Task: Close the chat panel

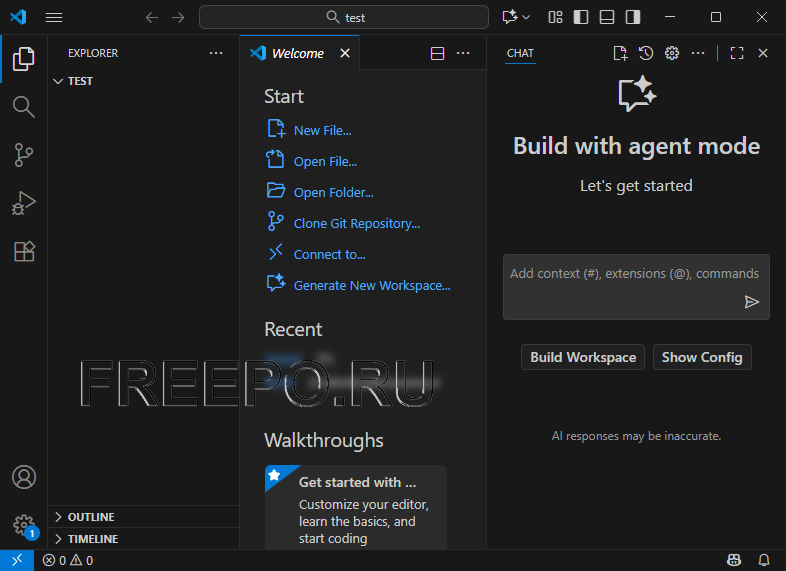Action: coord(763,53)
